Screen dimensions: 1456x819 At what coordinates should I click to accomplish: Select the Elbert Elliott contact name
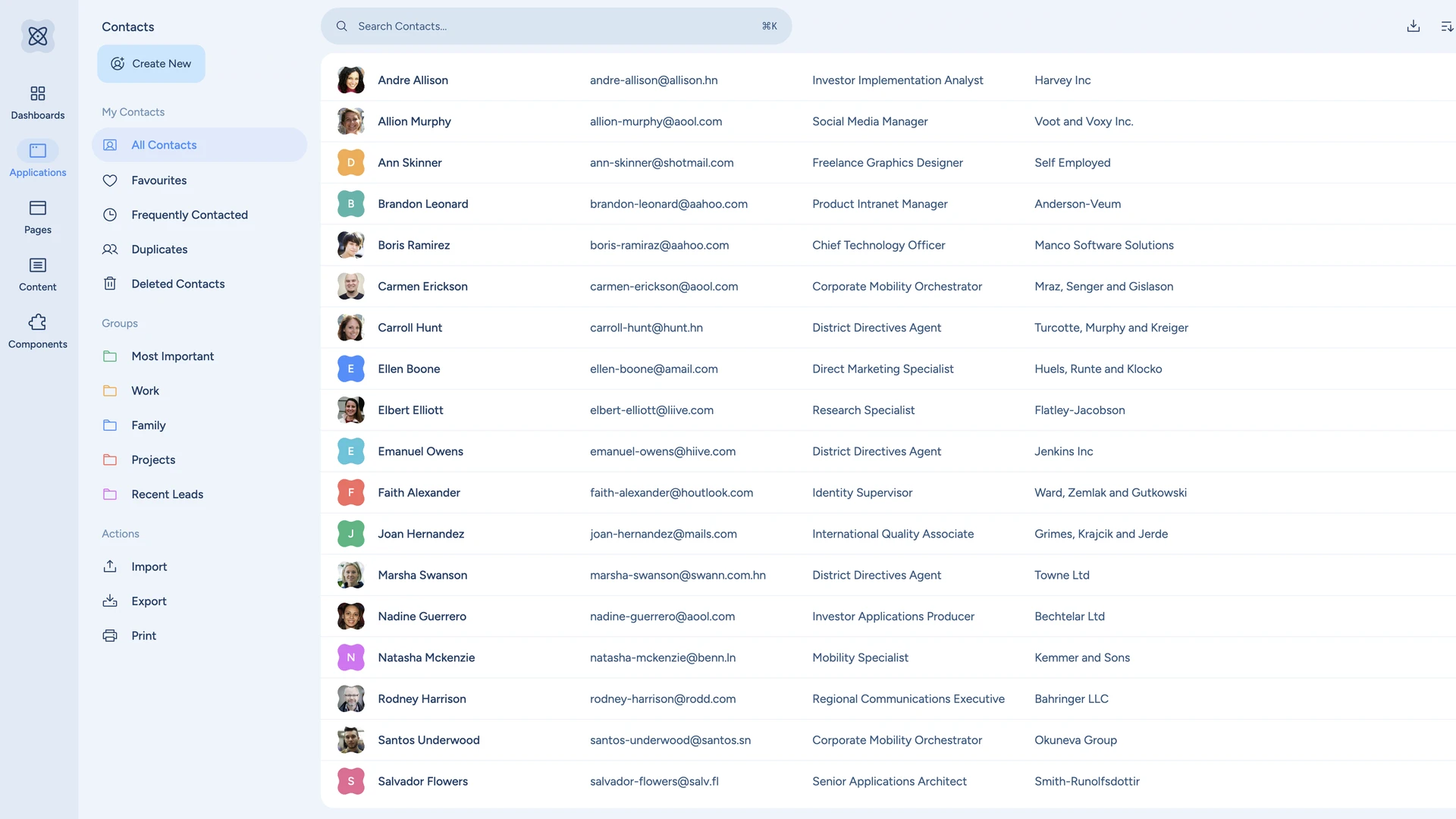click(411, 410)
